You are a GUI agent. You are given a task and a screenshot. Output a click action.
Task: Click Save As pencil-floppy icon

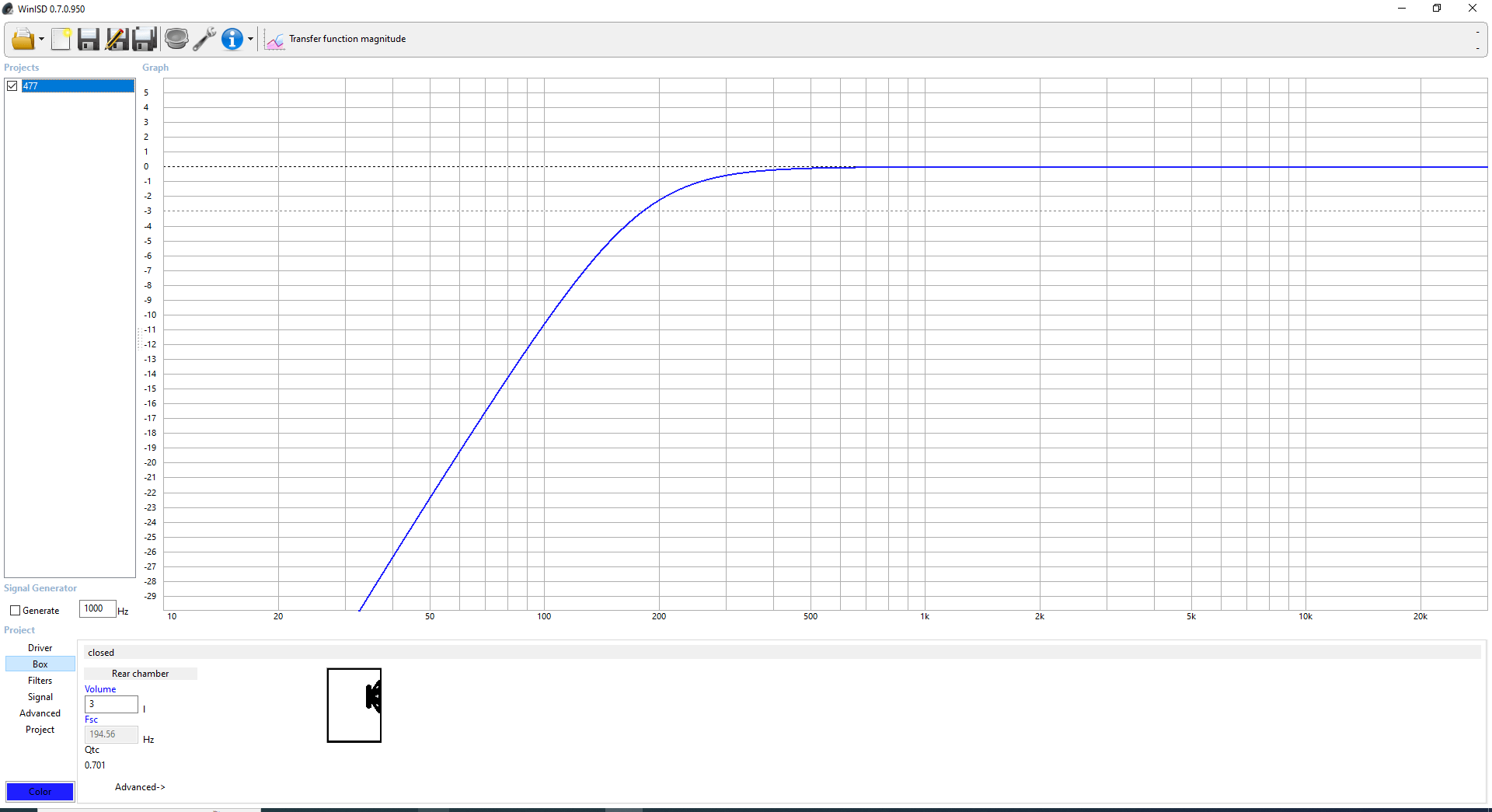tap(117, 39)
